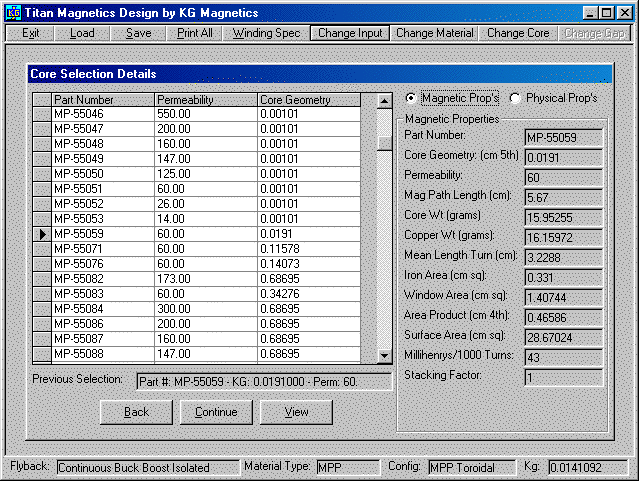Pick MP-55087 in the list
Image resolution: width=639 pixels, height=481 pixels.
pos(196,339)
